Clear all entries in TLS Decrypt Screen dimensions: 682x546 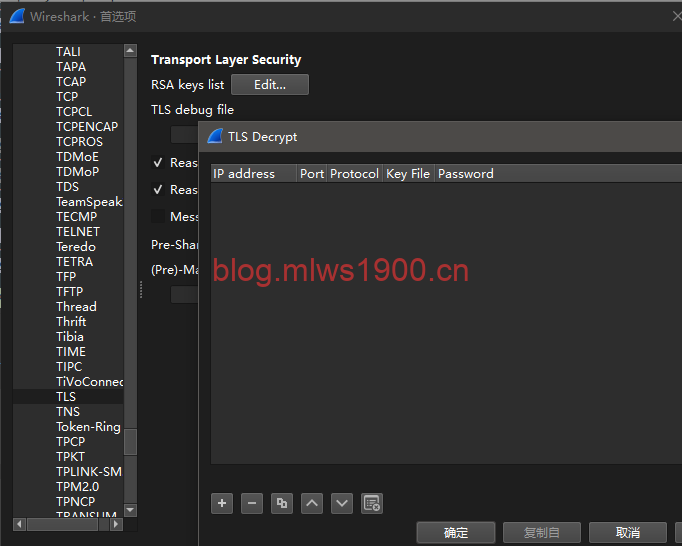coord(372,503)
